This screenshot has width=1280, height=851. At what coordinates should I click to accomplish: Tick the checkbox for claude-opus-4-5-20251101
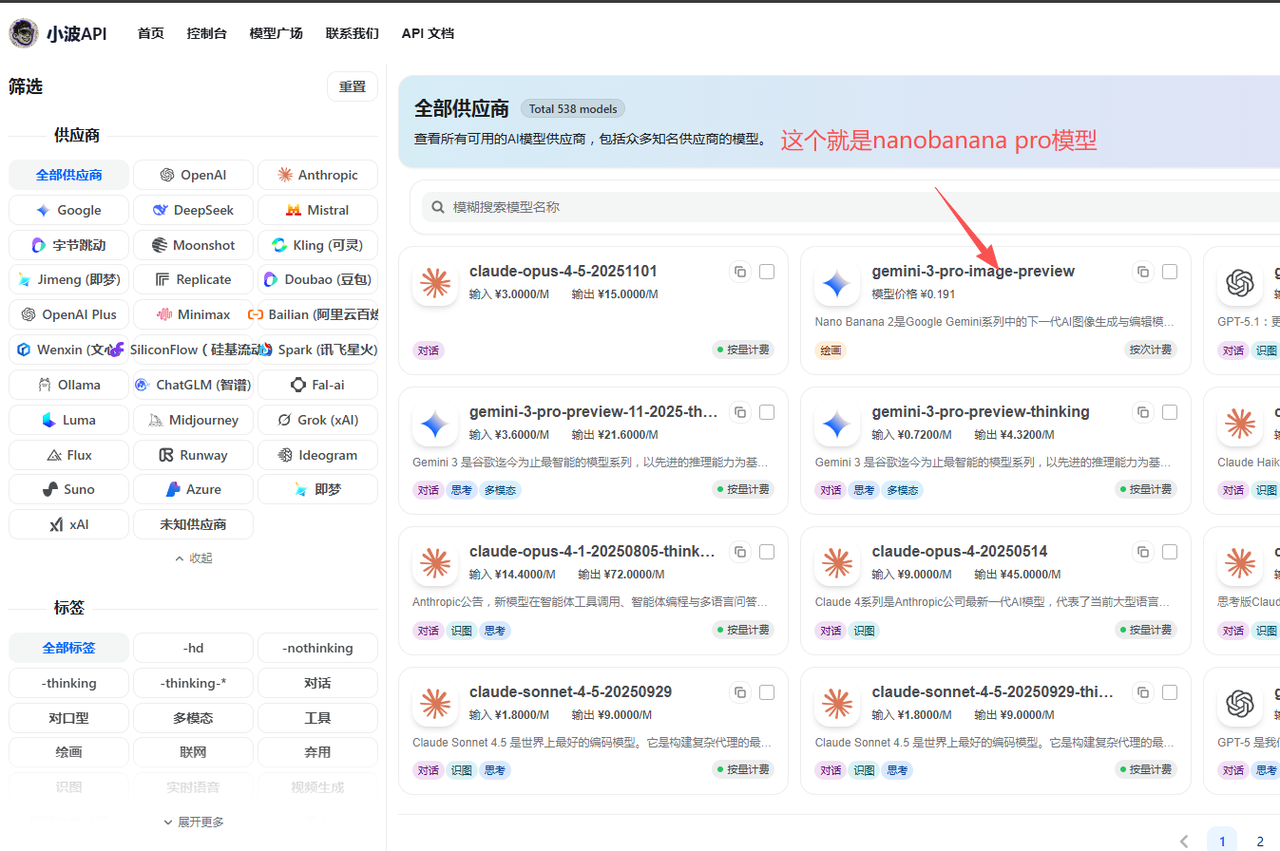tap(767, 272)
